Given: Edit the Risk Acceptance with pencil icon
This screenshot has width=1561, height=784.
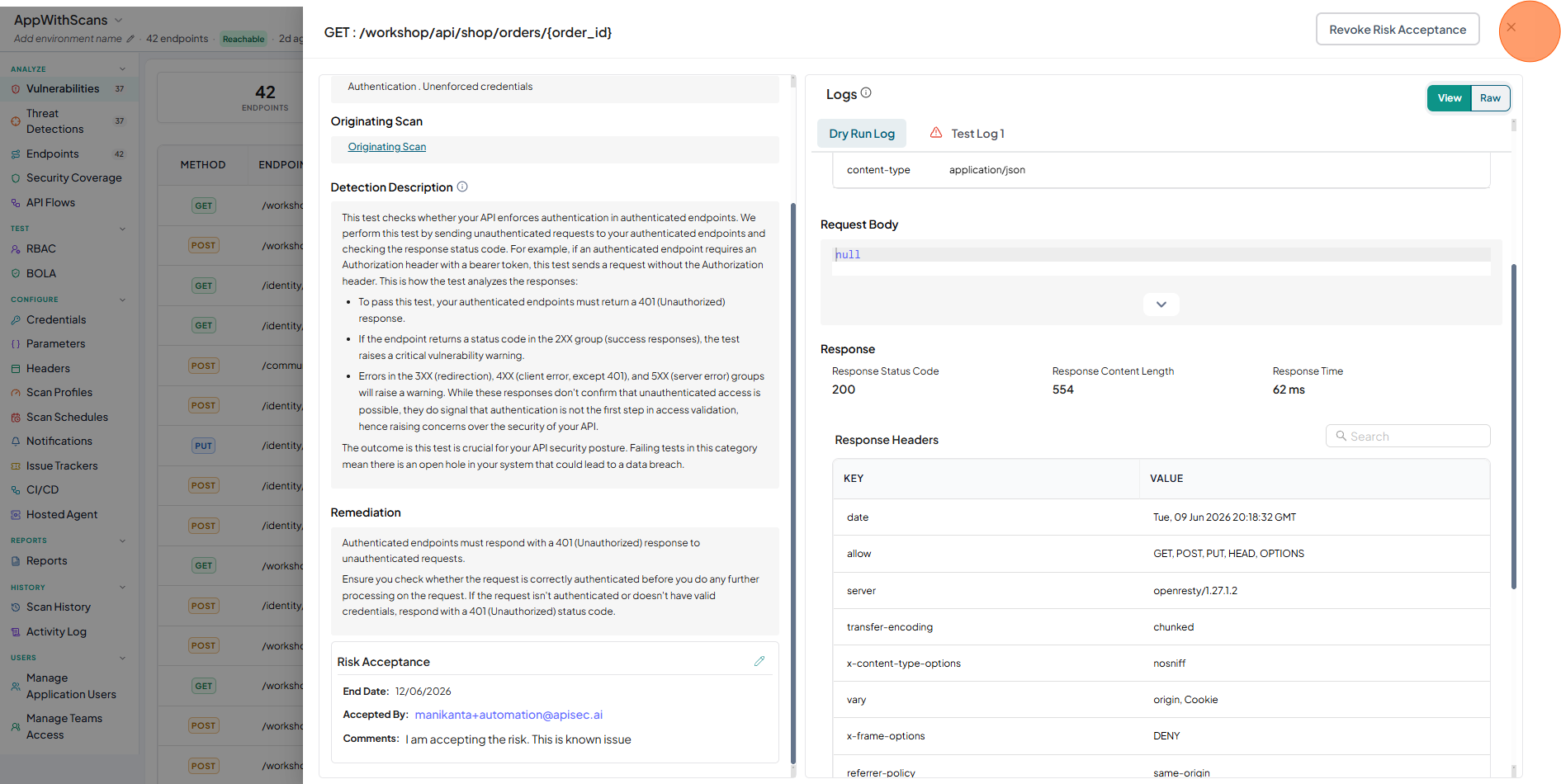Looking at the screenshot, I should pos(759,661).
